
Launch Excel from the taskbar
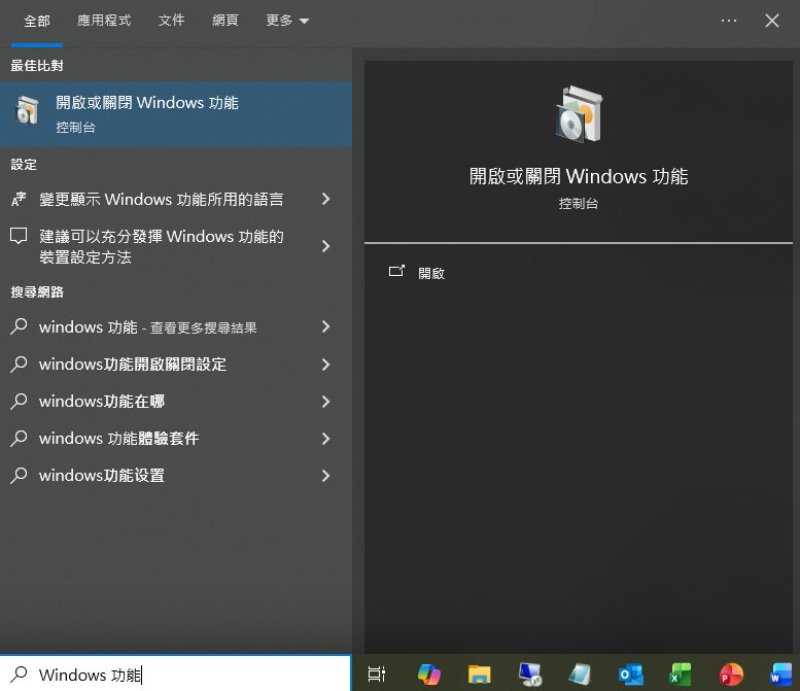pyautogui.click(x=680, y=673)
